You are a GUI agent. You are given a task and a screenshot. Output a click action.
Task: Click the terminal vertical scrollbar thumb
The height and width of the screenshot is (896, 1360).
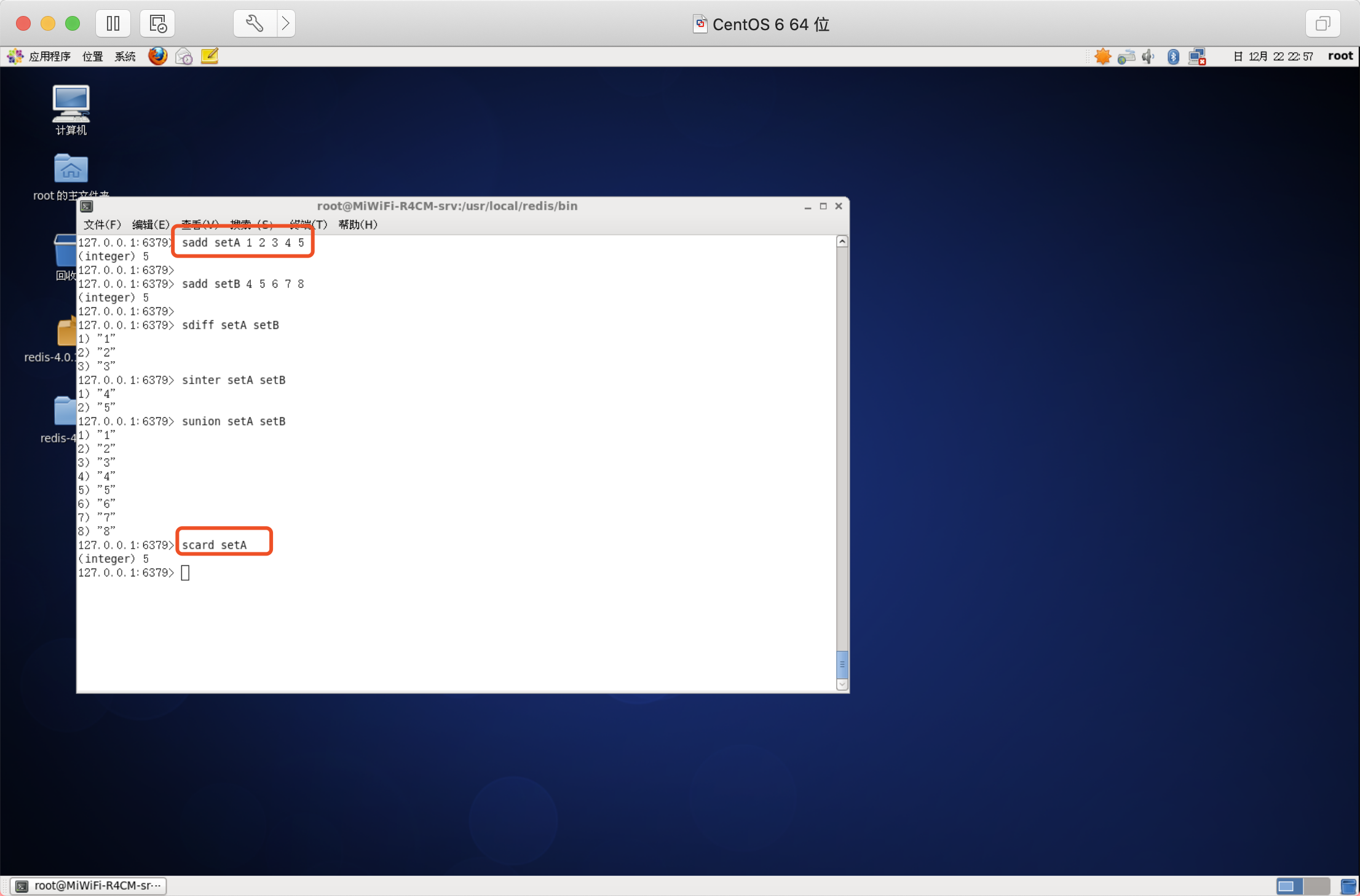842,664
